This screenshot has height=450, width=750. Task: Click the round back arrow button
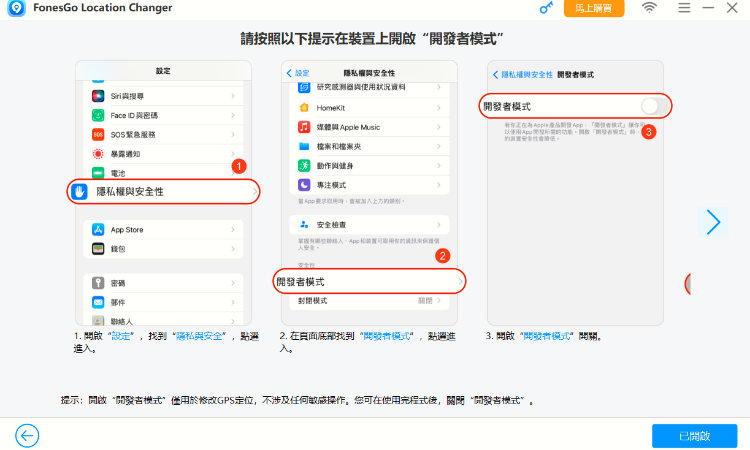[x=27, y=436]
